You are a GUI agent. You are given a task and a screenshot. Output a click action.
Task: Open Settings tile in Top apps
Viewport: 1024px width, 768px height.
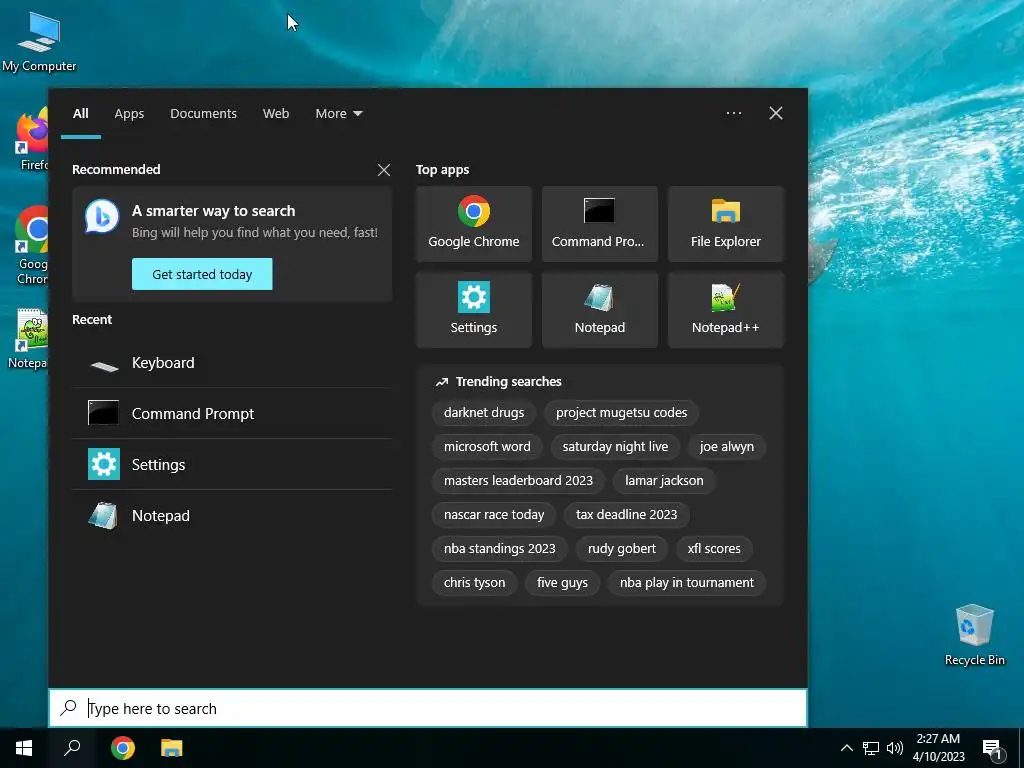tap(473, 310)
